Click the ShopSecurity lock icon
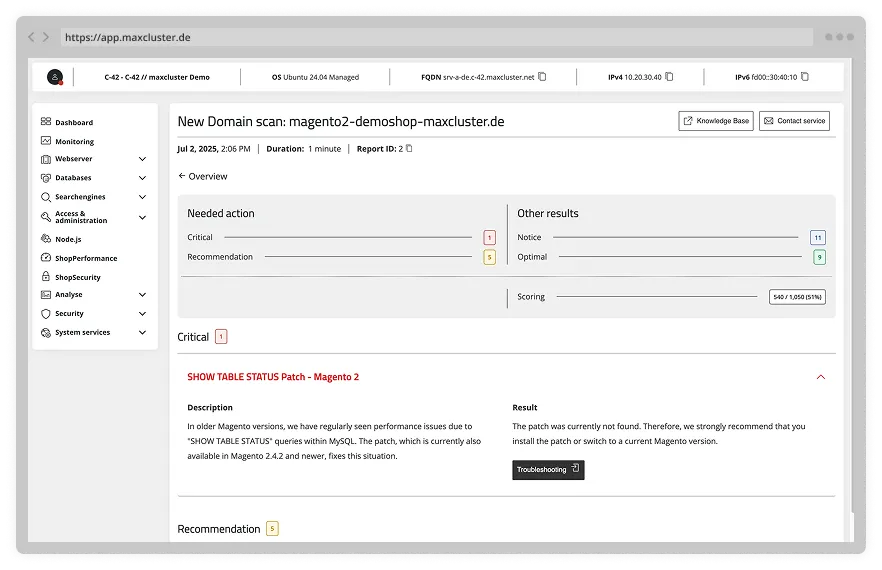 click(x=46, y=276)
